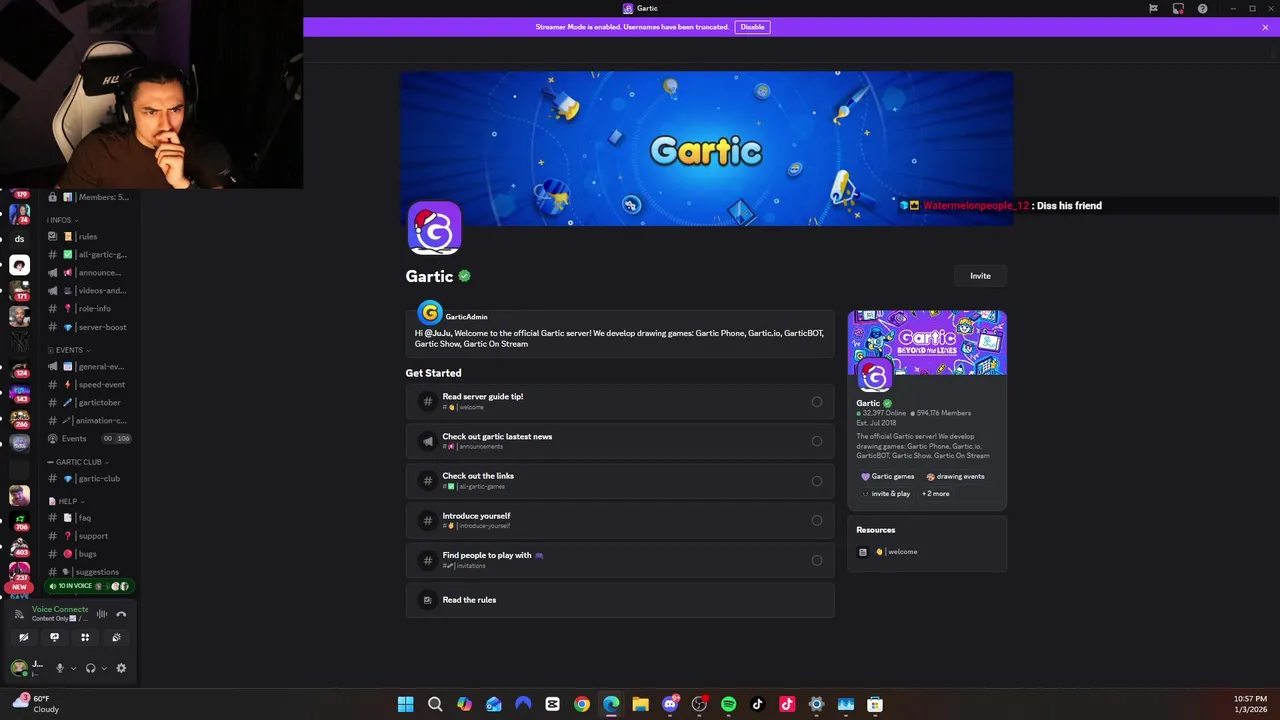Image resolution: width=1280 pixels, height=720 pixels.
Task: Open weather widget showing 60°F Cloudy
Action: click(x=35, y=704)
